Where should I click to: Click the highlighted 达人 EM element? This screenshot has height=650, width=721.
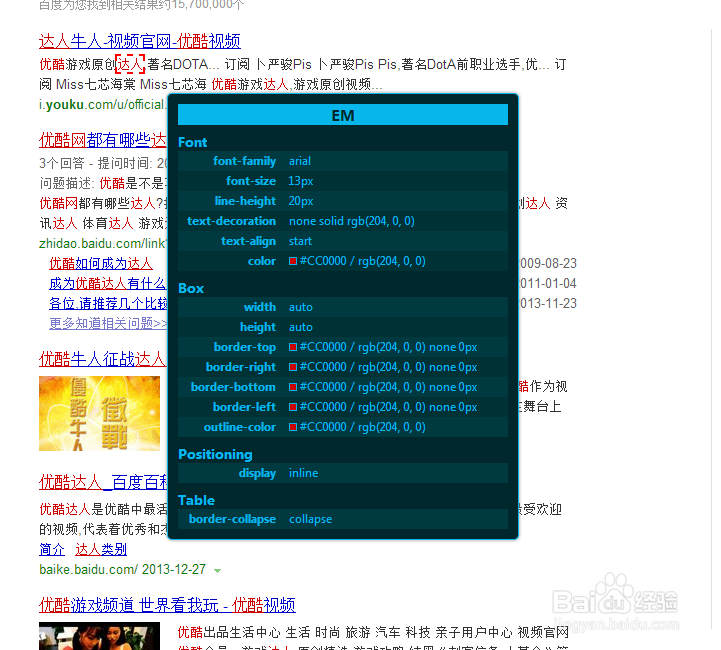[130, 64]
